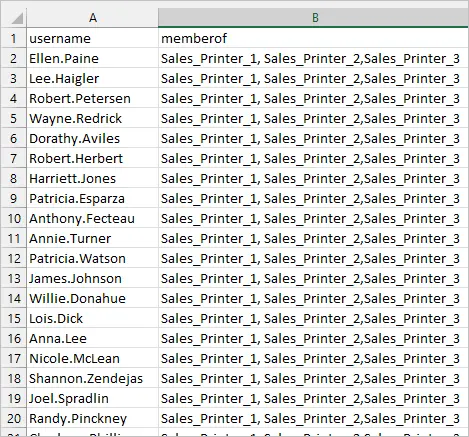Select the Willie.Donahue cell
This screenshot has width=469, height=437.
(x=93, y=298)
